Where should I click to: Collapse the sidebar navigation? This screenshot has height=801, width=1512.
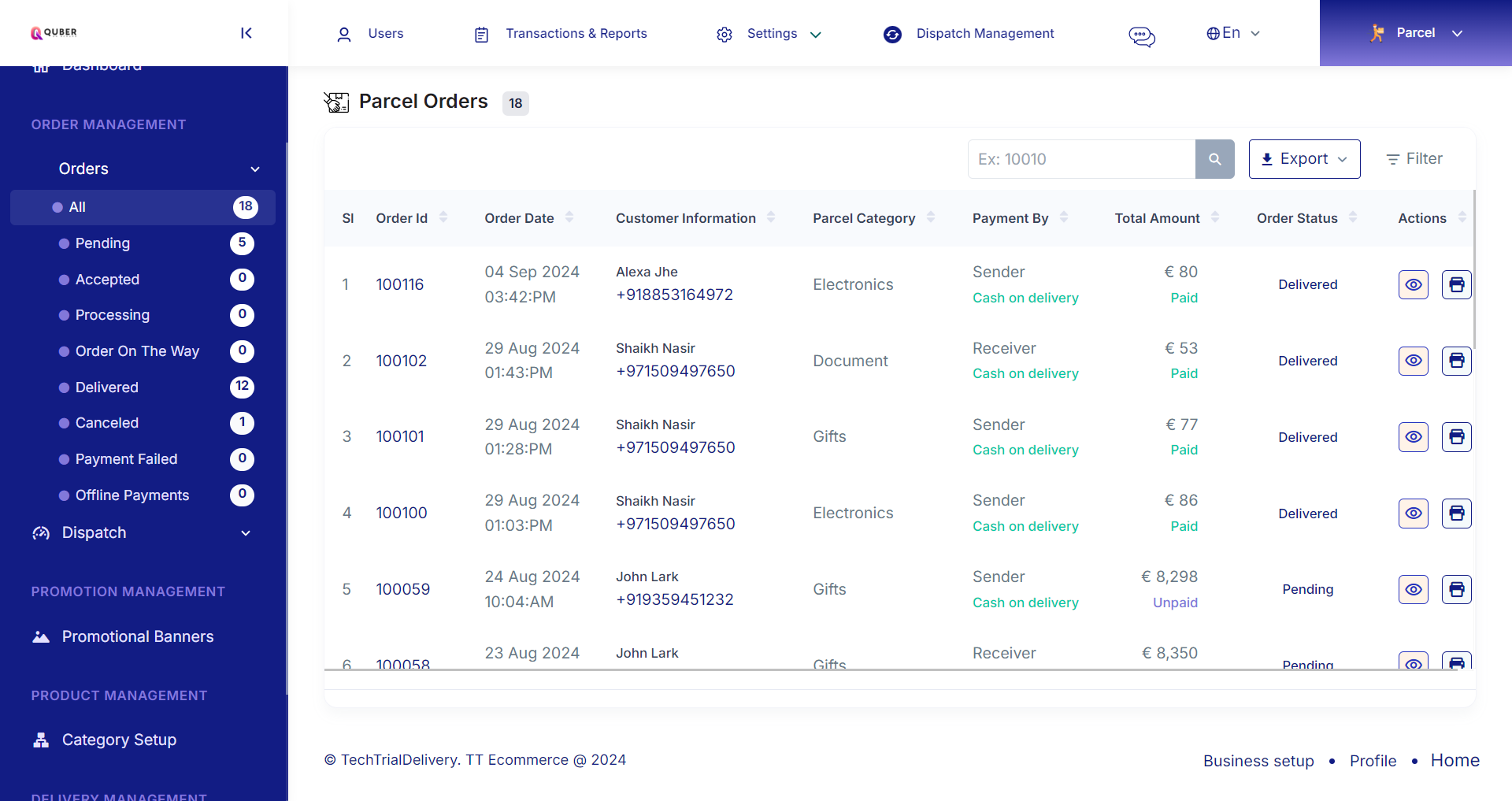[246, 33]
